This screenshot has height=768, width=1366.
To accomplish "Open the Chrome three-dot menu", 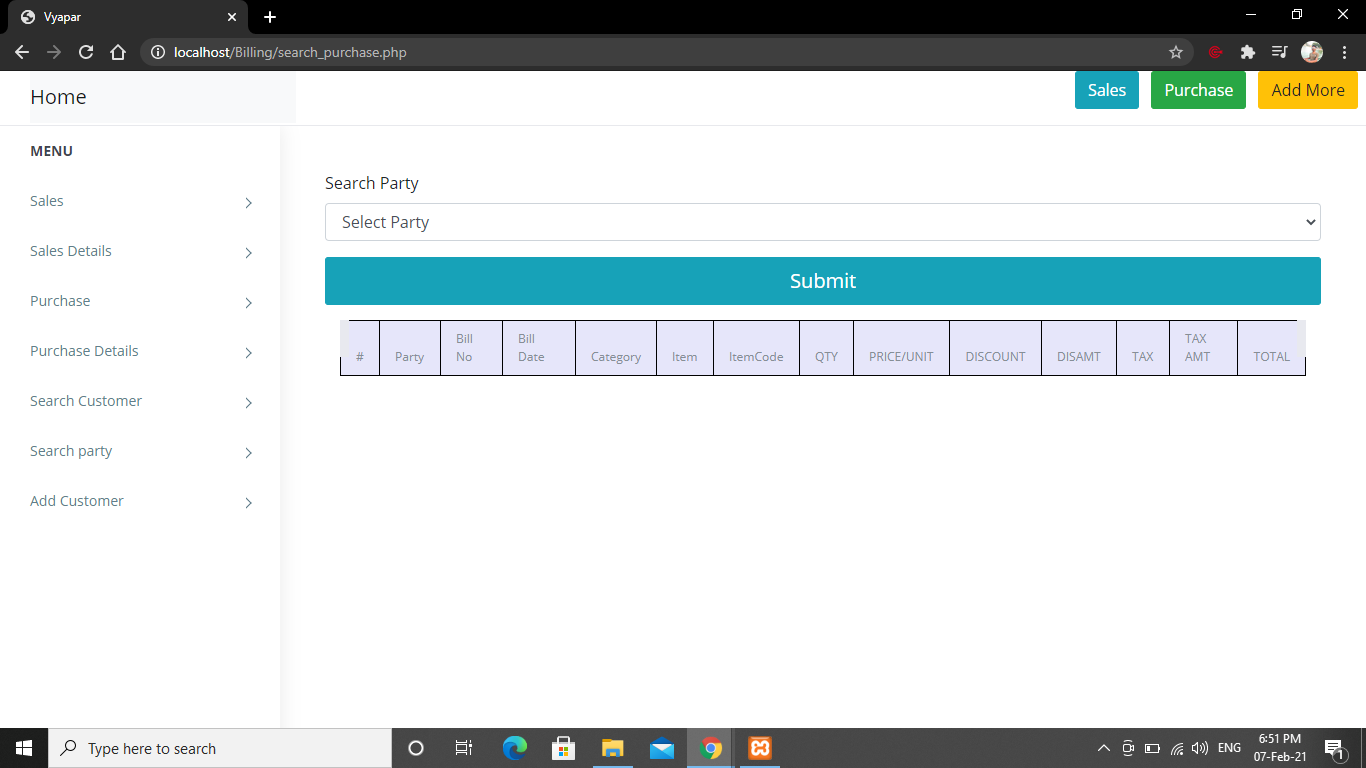I will click(x=1344, y=52).
